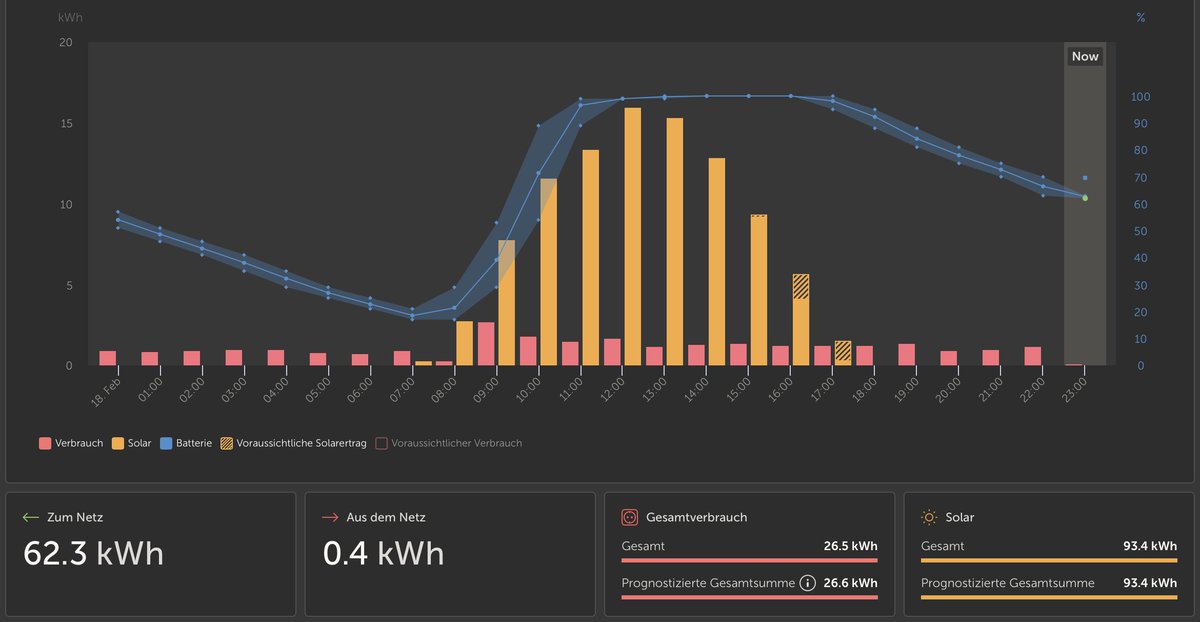
Task: Click the Now marker at the chart's right edge
Action: [x=1084, y=56]
